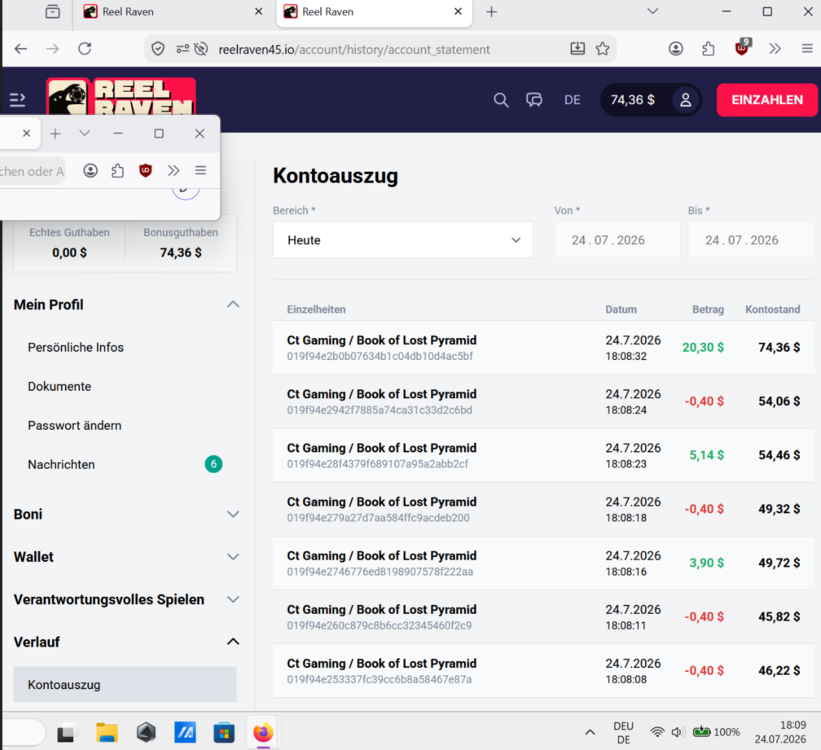The image size is (821, 750).
Task: Expand the Wallet section
Action: (126, 557)
